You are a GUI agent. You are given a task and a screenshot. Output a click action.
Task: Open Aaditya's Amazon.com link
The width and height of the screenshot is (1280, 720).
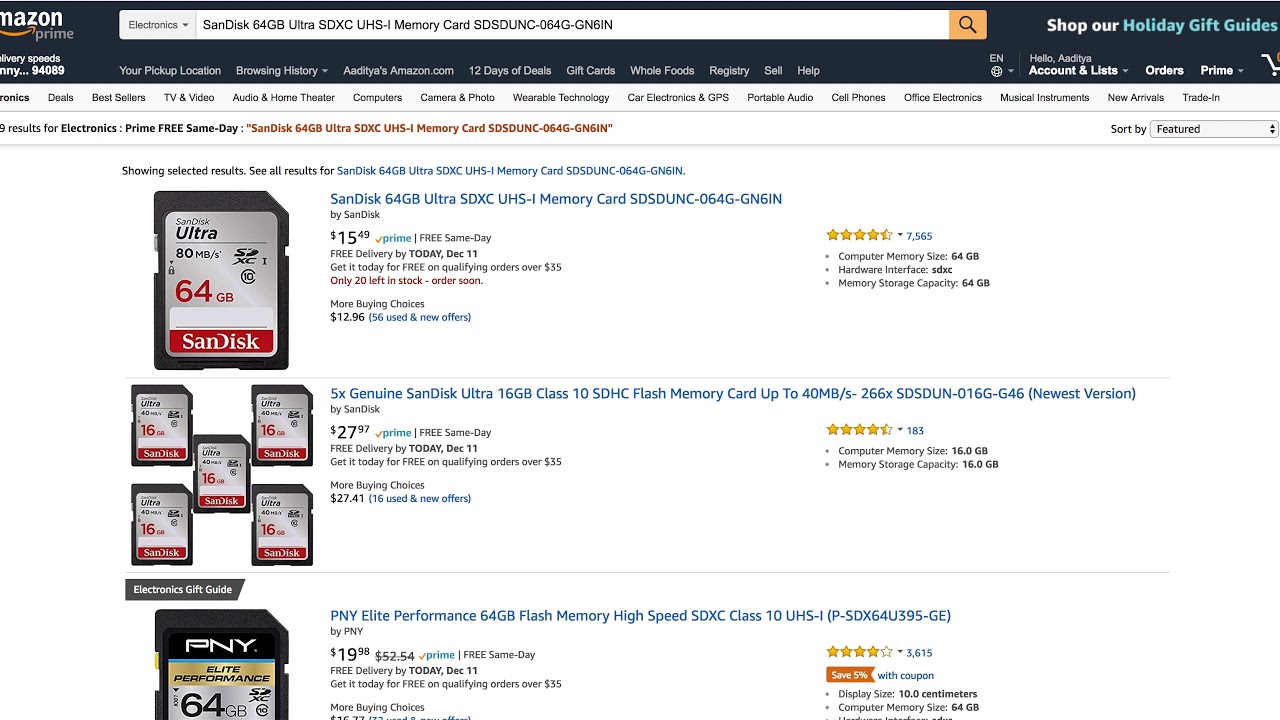[398, 71]
